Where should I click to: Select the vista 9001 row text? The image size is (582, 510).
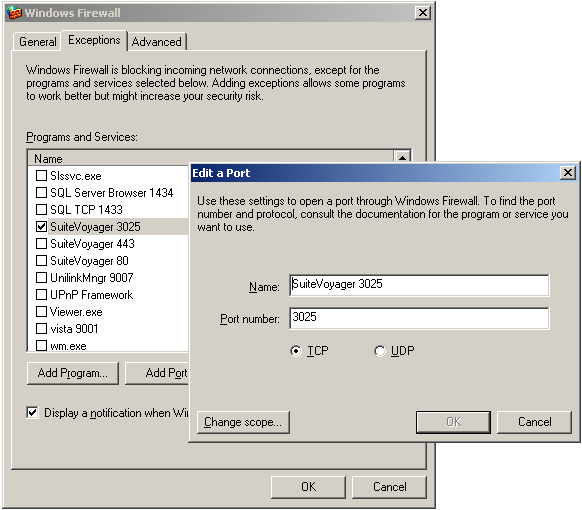tap(74, 328)
